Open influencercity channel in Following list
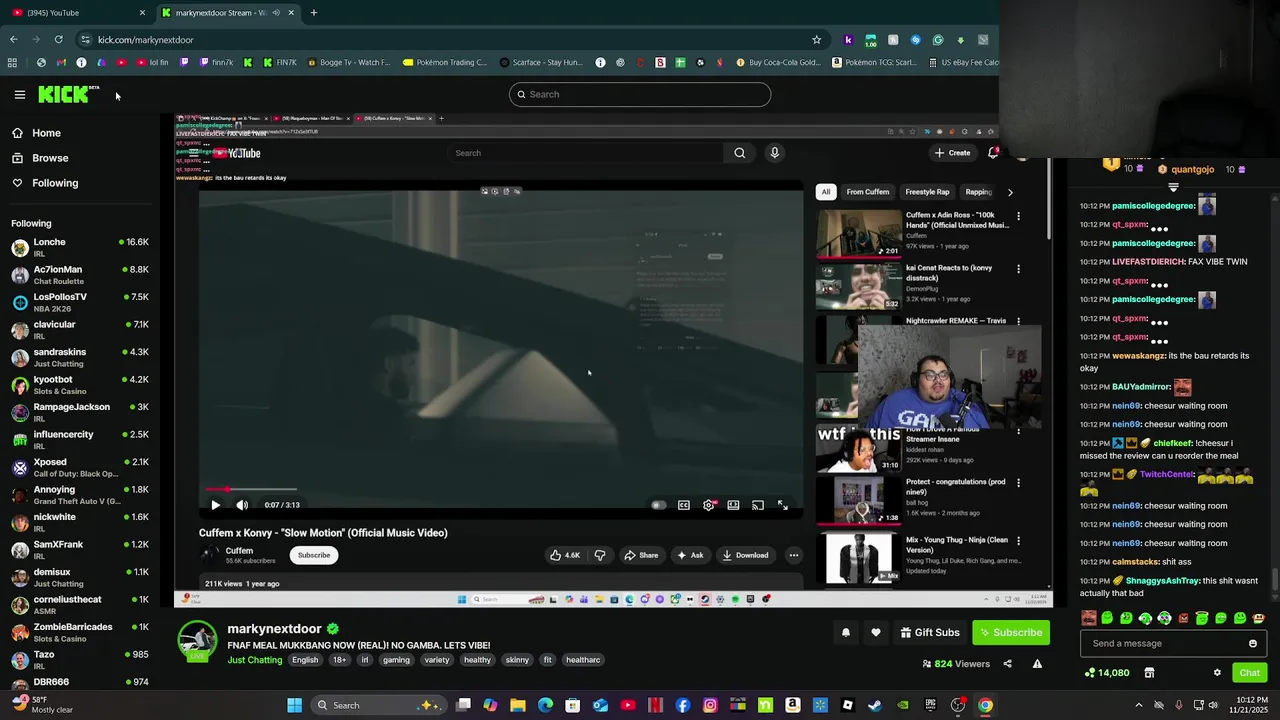The width and height of the screenshot is (1280, 720). (x=80, y=440)
